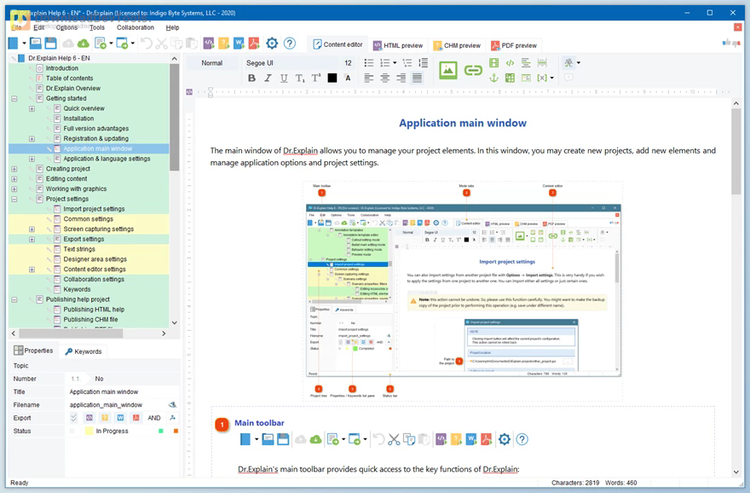This screenshot has width=750, height=493.
Task: Expand the Screen capturing settings node
Action: click(32, 229)
